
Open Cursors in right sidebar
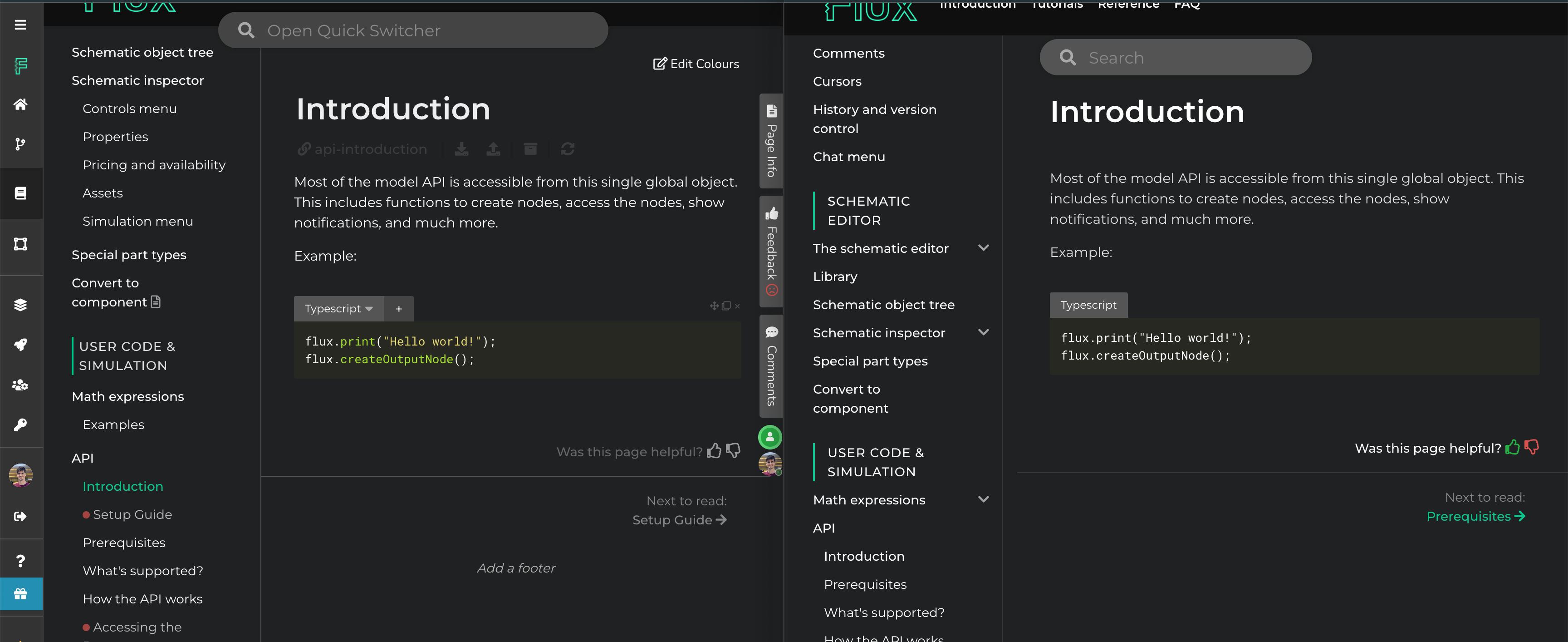pos(837,82)
